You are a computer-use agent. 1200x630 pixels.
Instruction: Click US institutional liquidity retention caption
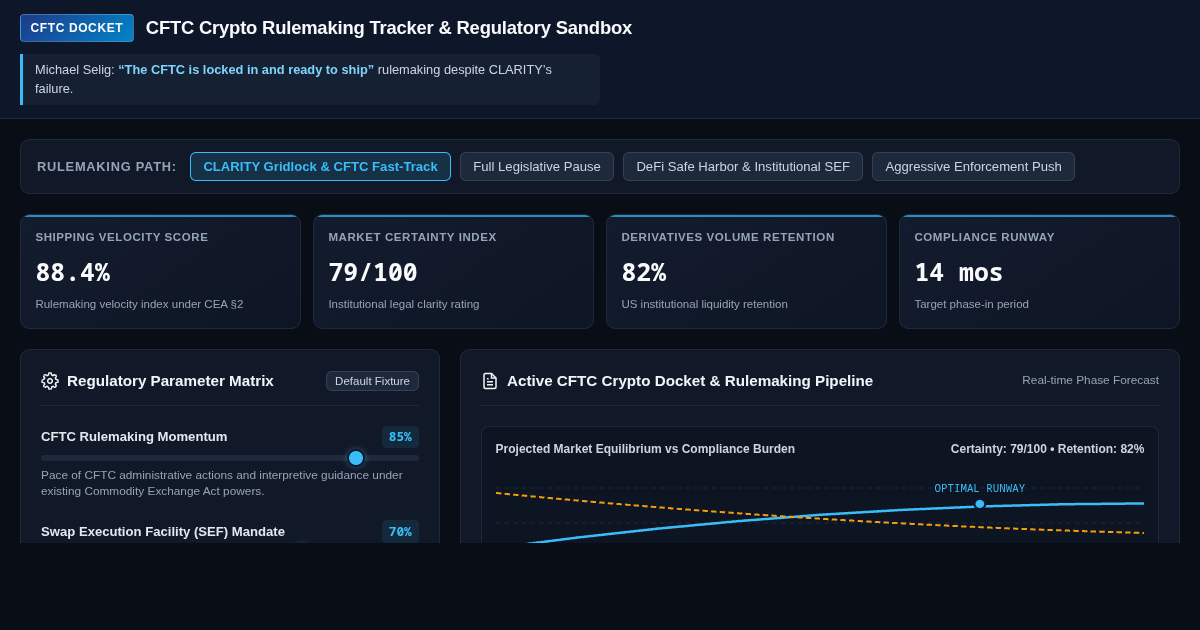coord(704,304)
